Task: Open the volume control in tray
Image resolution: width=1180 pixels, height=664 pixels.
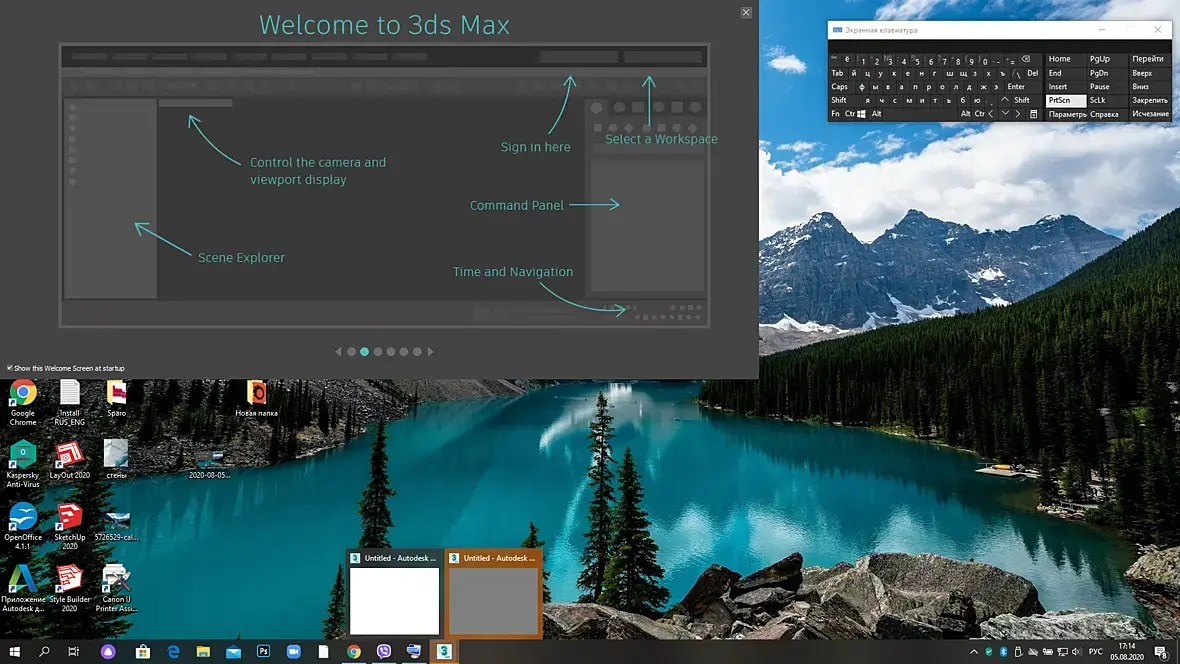Action: click(x=1076, y=651)
